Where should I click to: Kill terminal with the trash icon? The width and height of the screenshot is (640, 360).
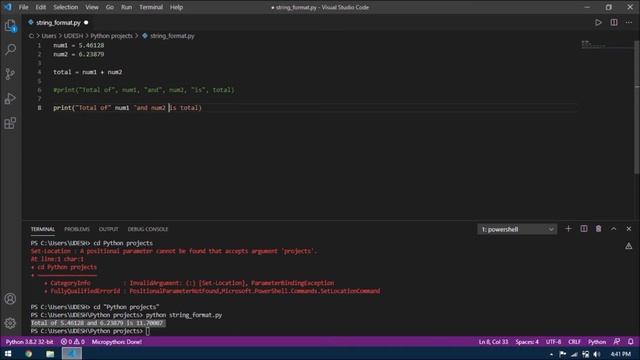click(598, 229)
